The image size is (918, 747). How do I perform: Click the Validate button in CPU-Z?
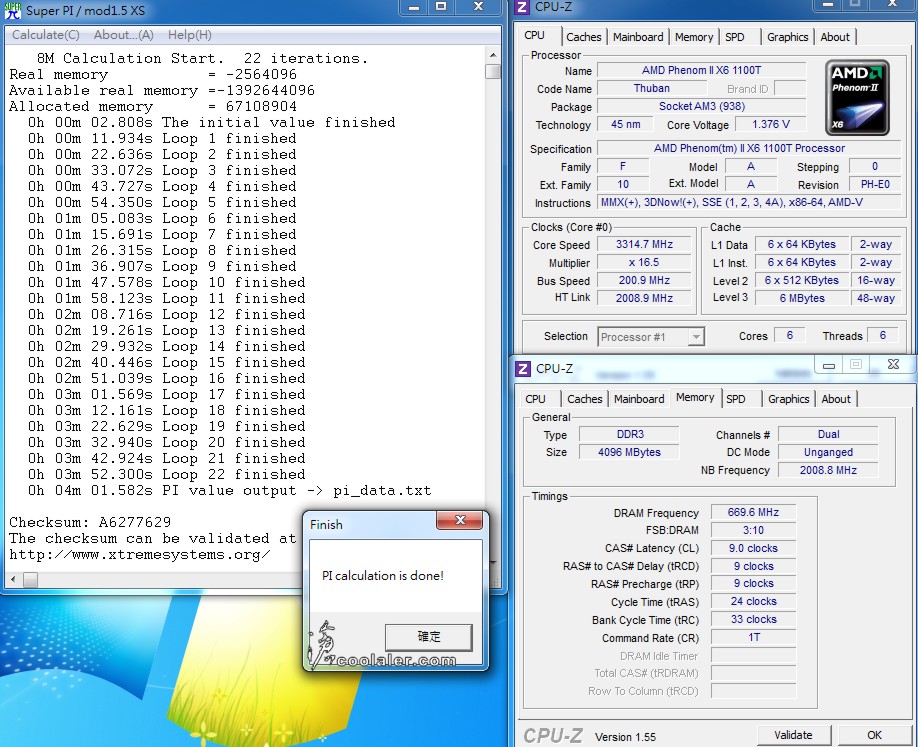793,735
